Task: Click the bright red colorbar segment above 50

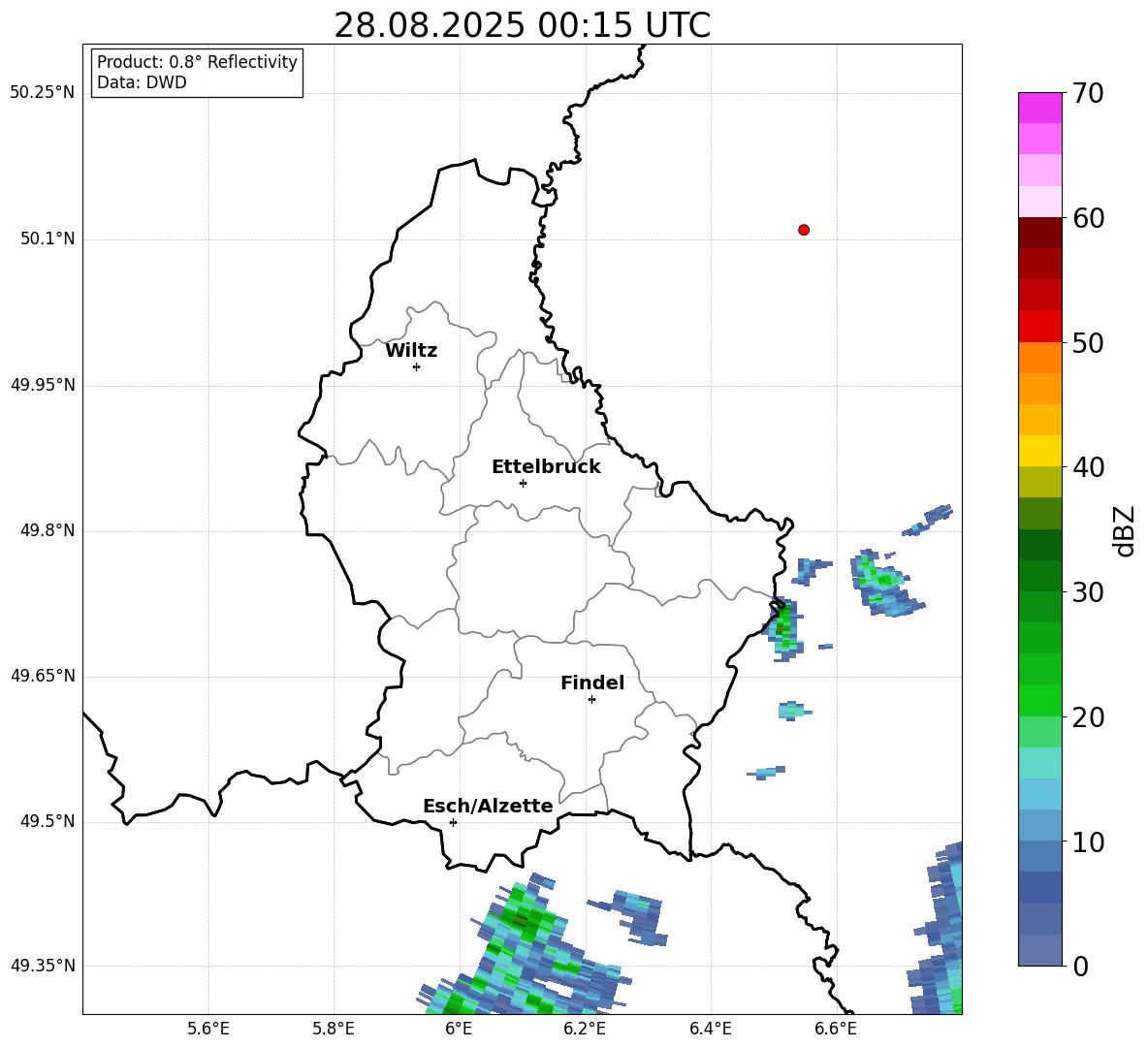Action: pyautogui.click(x=1039, y=327)
